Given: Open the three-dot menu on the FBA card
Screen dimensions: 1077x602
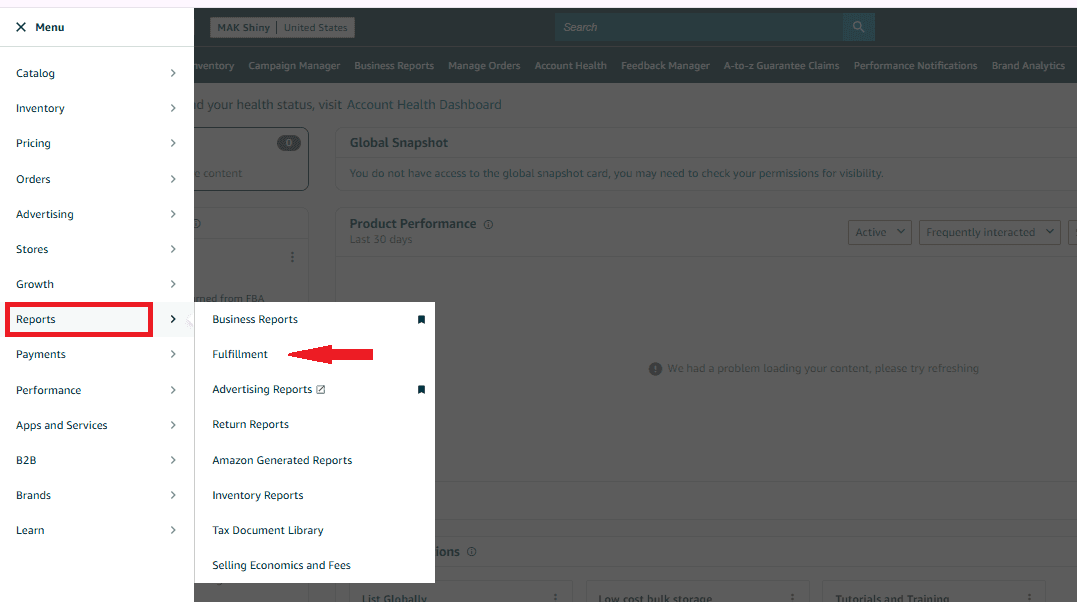Looking at the screenshot, I should tap(292, 257).
